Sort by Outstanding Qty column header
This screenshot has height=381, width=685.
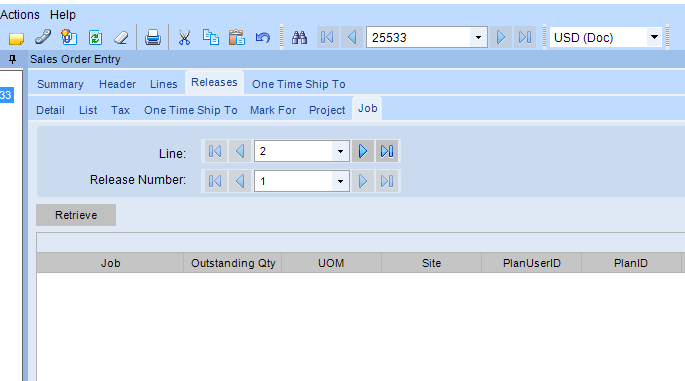[x=233, y=263]
